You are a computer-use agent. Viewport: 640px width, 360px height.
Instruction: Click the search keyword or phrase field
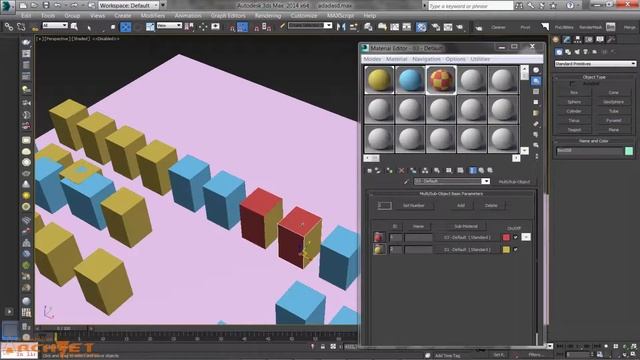coord(470,6)
